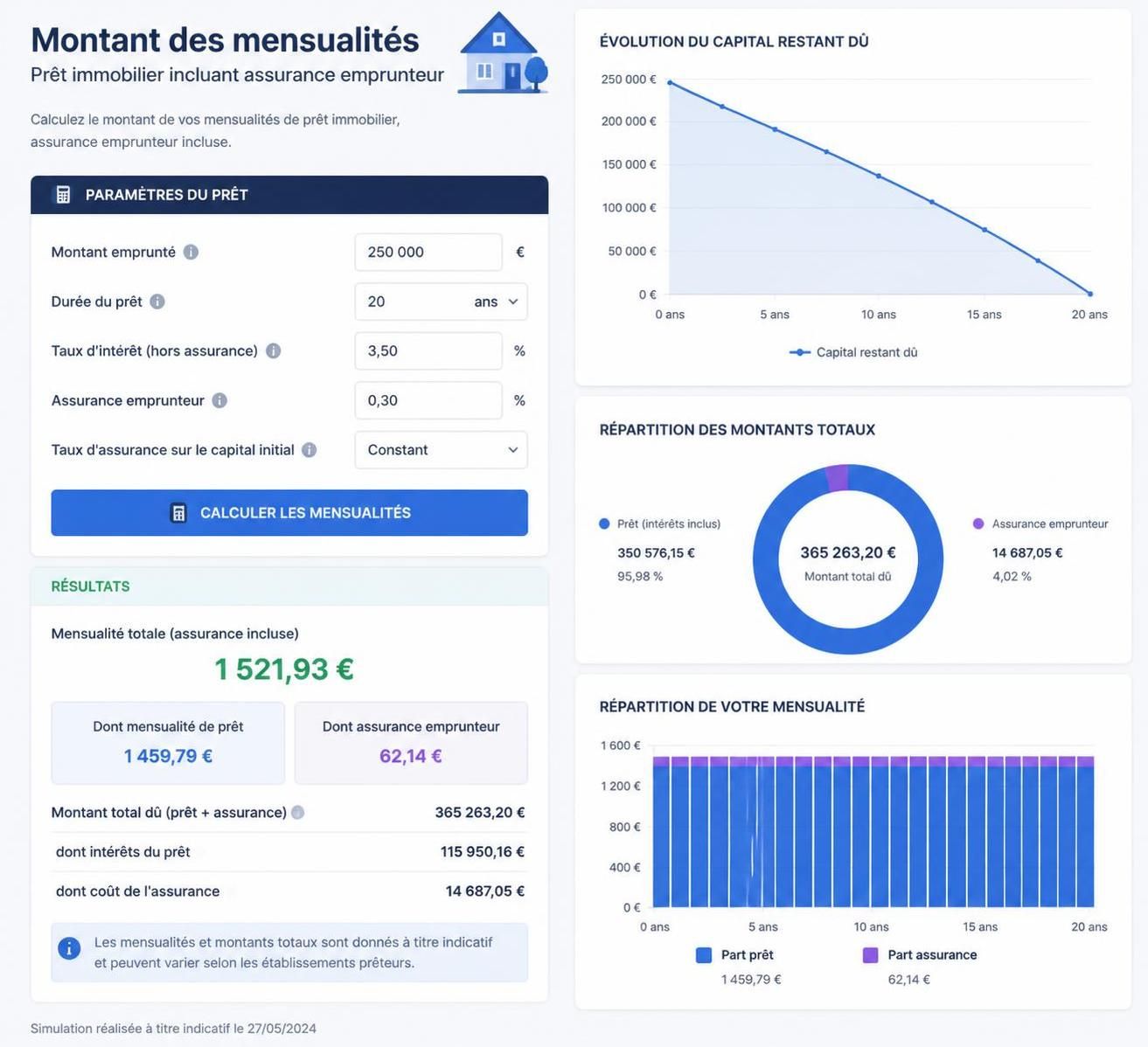
Task: Focus the Assurance emprunteur rate input
Action: (x=428, y=400)
